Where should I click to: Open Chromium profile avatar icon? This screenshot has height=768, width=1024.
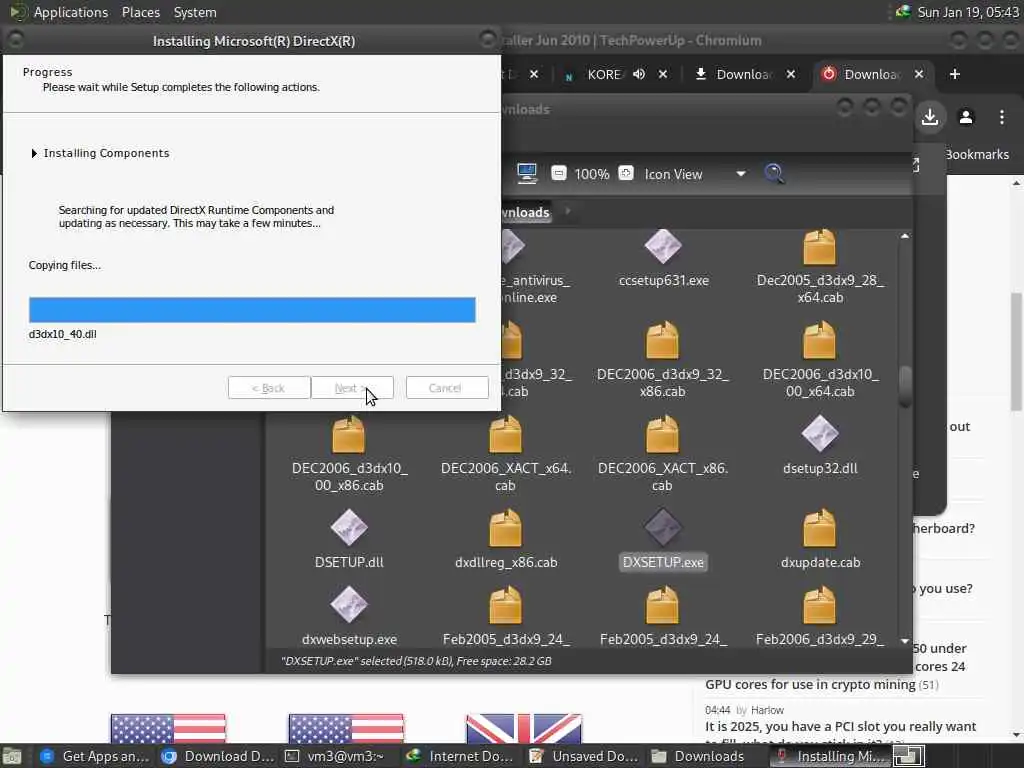pyautogui.click(x=966, y=118)
